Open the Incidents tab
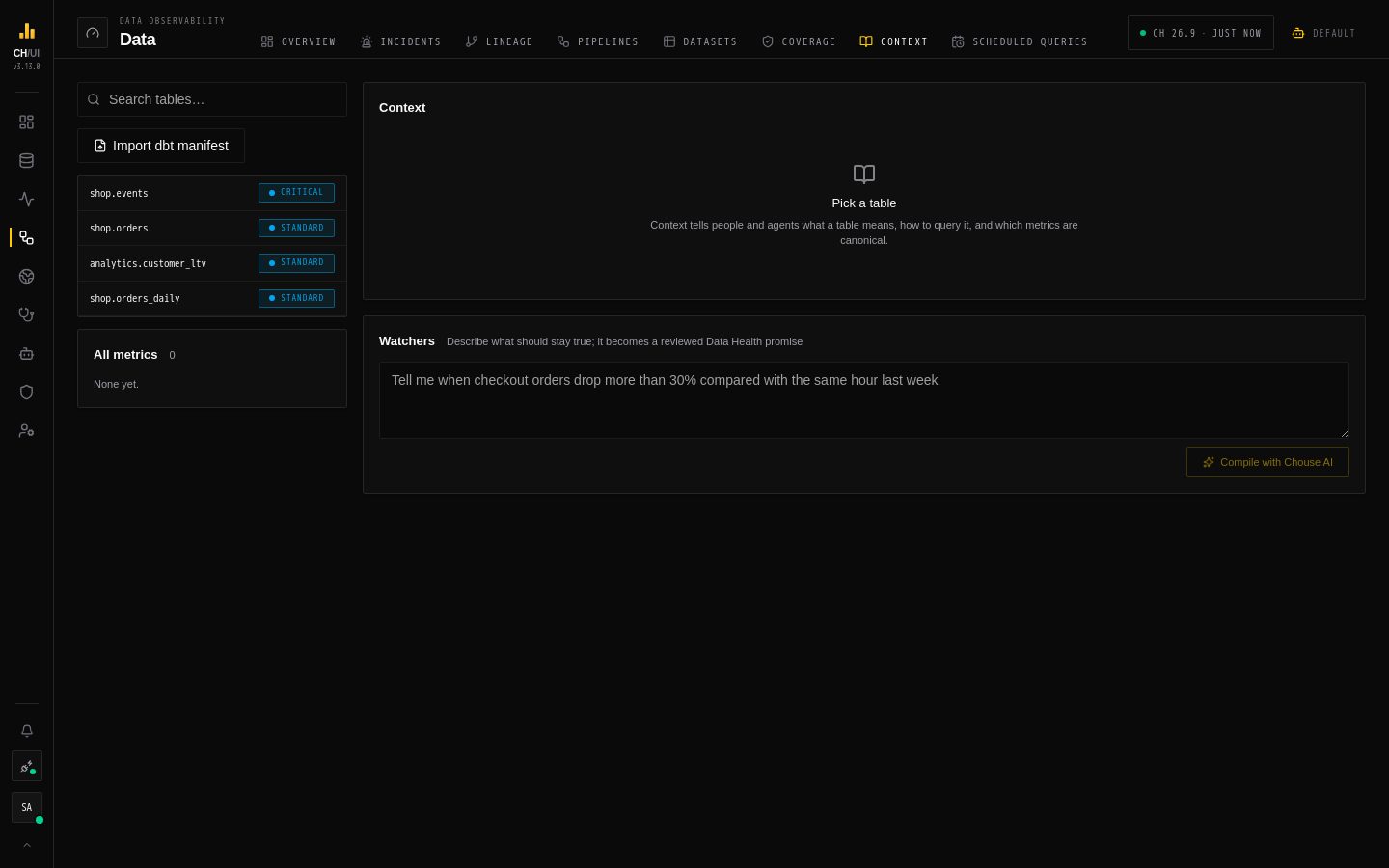1389x868 pixels. [400, 41]
